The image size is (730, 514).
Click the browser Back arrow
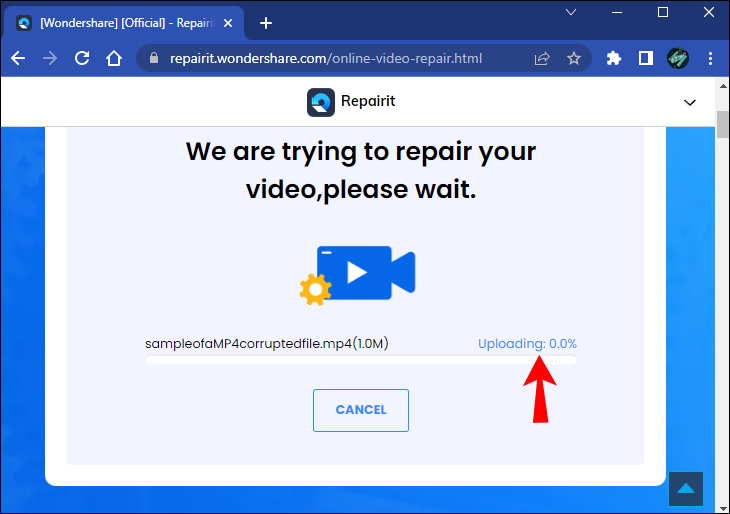coord(18,59)
